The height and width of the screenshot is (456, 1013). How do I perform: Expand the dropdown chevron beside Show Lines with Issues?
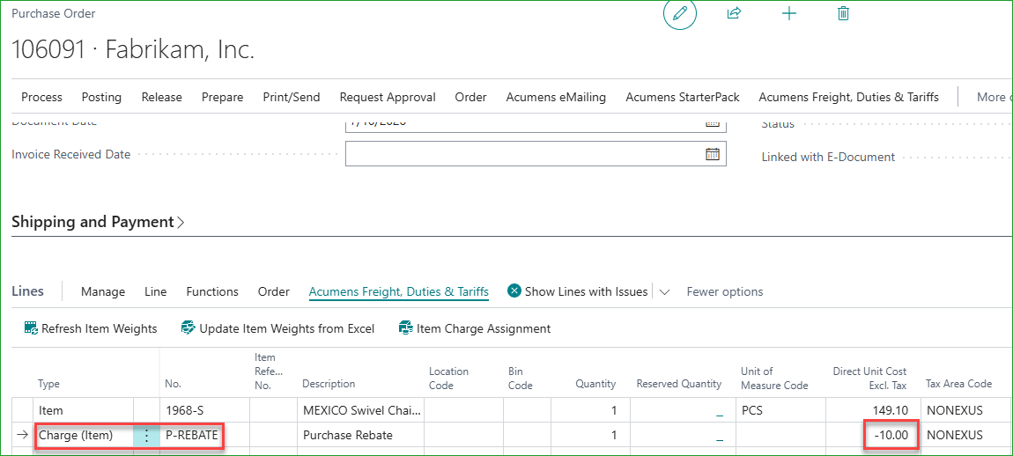[x=664, y=292]
